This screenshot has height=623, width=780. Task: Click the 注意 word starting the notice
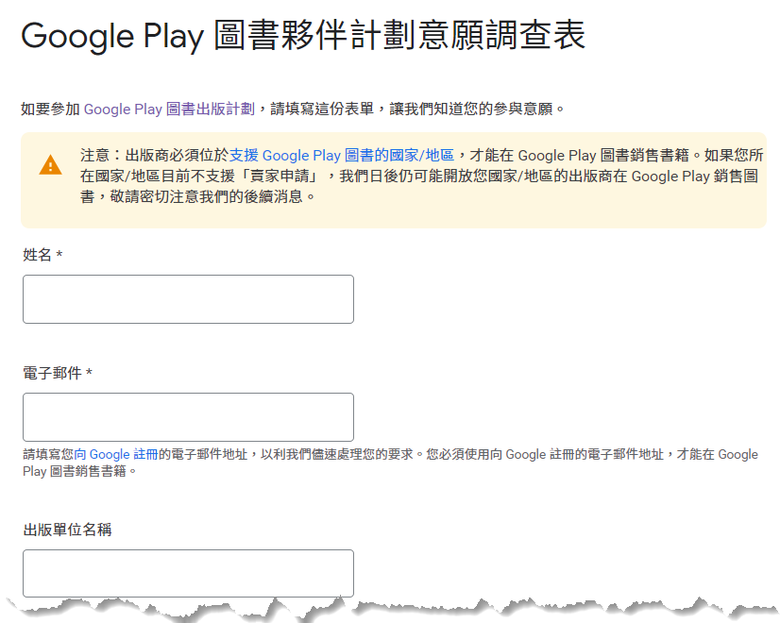click(x=94, y=156)
